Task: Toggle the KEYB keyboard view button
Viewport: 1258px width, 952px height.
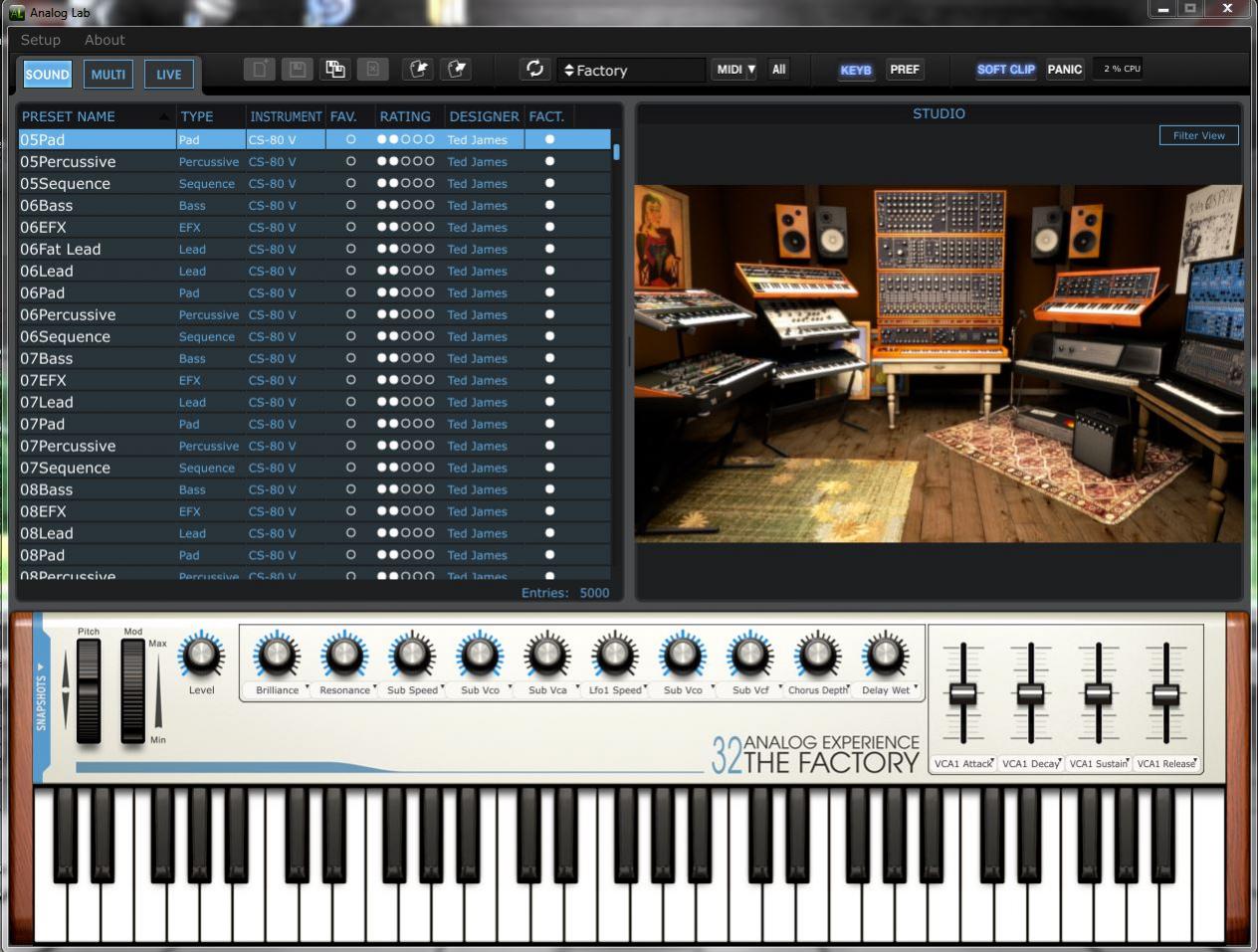Action: [x=856, y=70]
